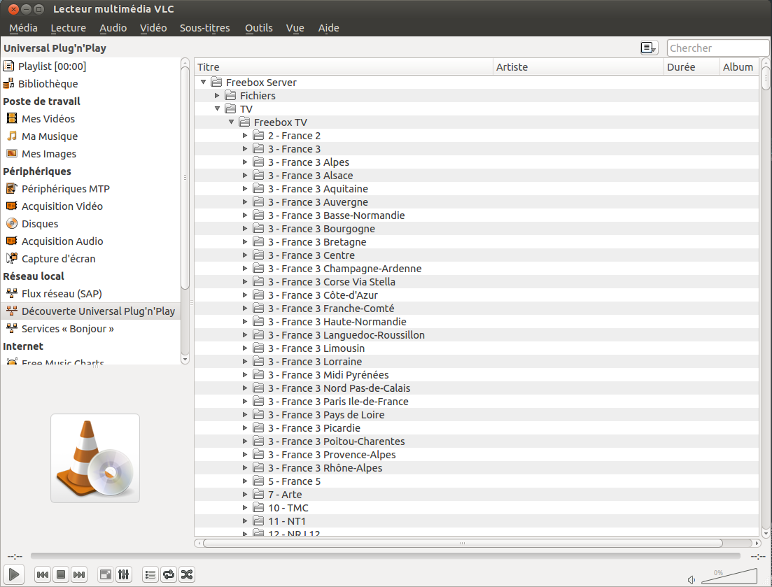Sort by the Titre column header
This screenshot has width=772, height=587.
coord(344,67)
